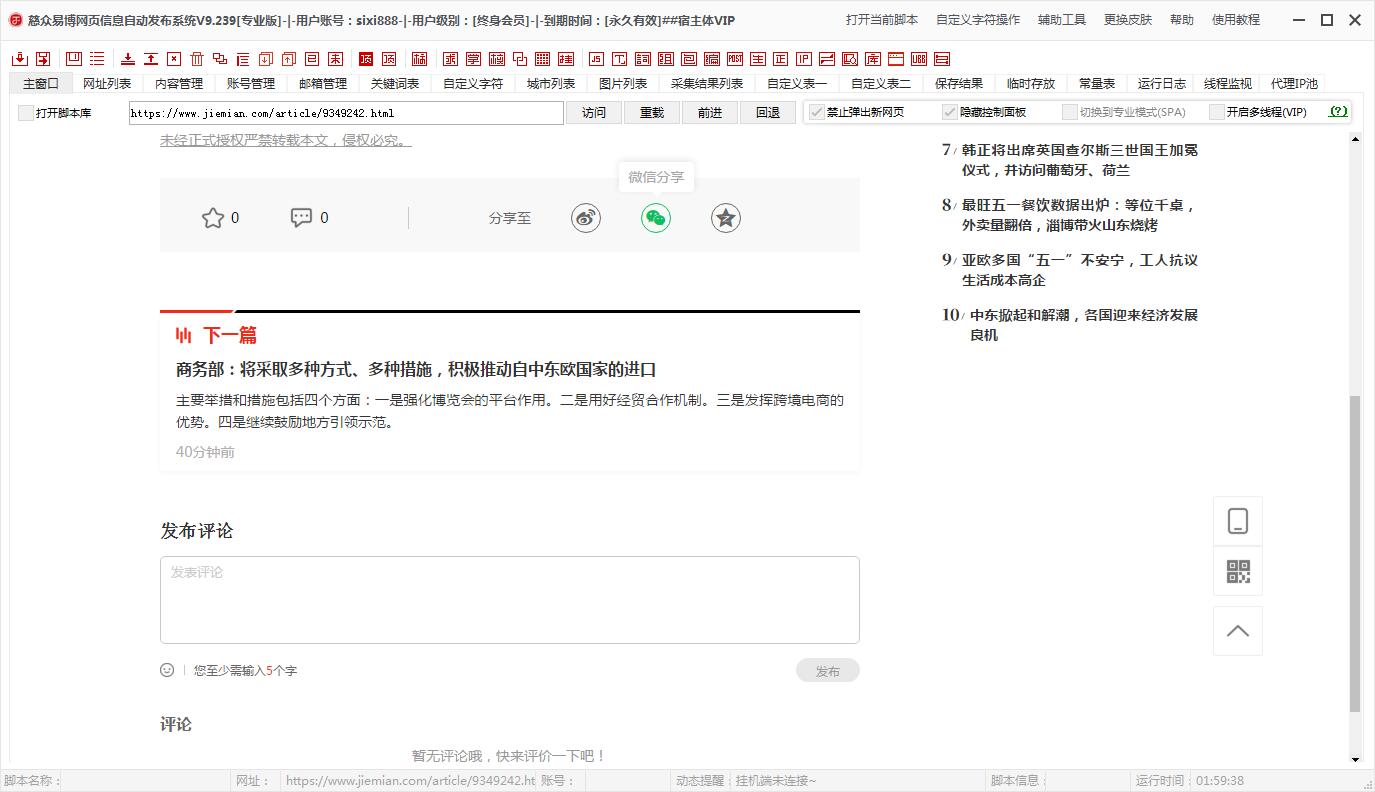Open 自定义字符操作 menu
This screenshot has width=1375, height=792.
[978, 20]
